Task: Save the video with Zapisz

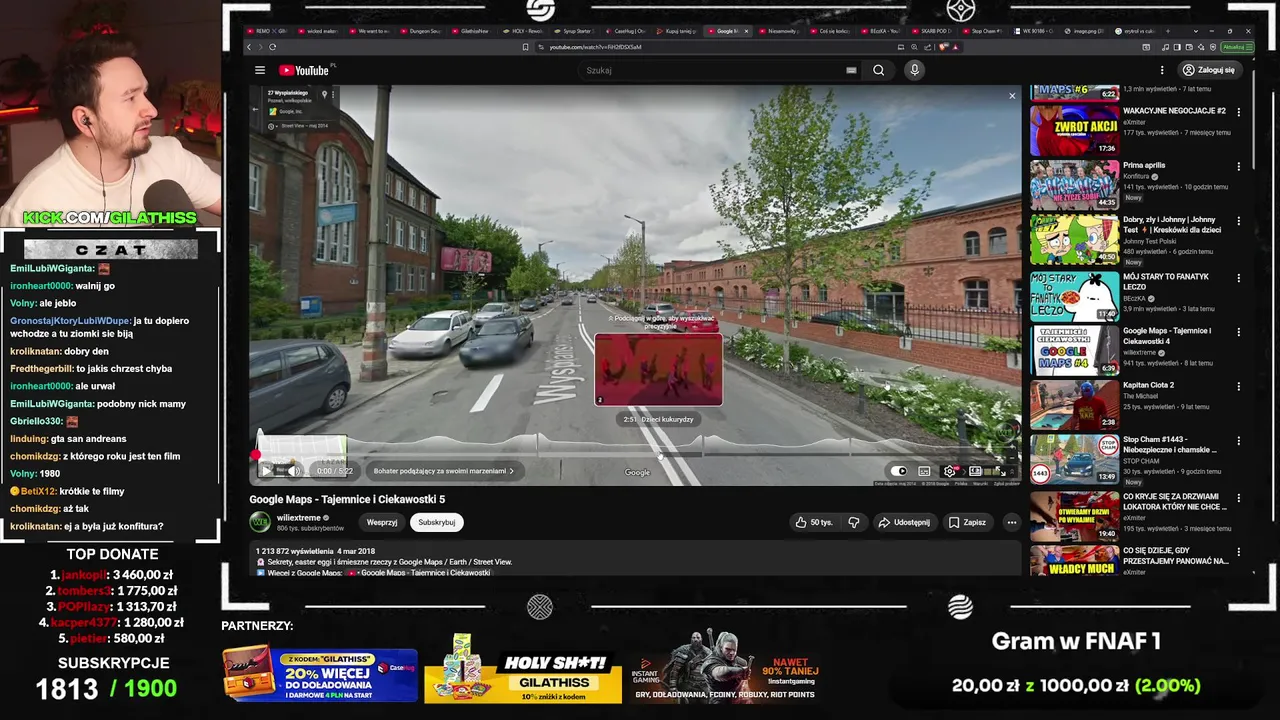Action: (x=967, y=522)
